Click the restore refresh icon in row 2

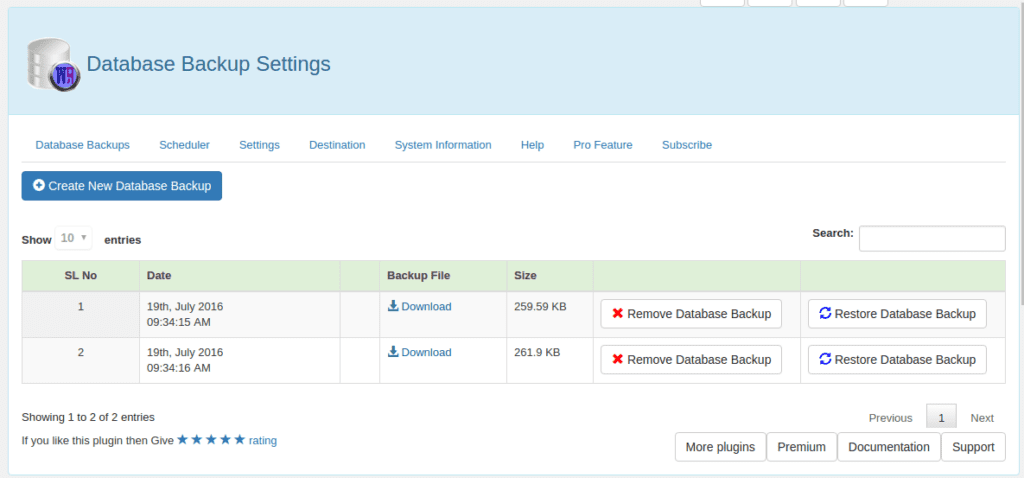[x=825, y=360]
